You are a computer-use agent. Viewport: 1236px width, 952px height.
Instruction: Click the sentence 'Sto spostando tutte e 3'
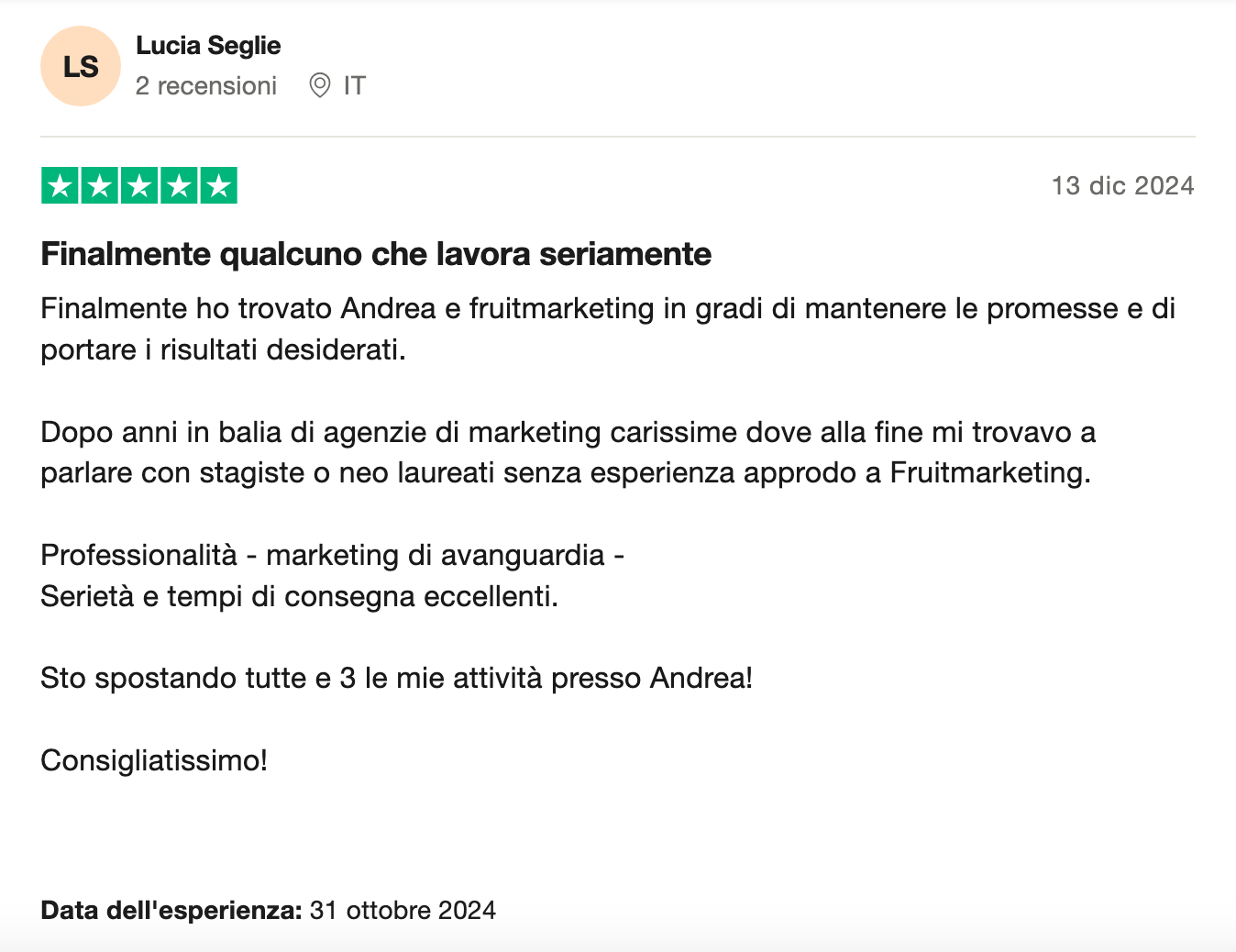[x=397, y=678]
